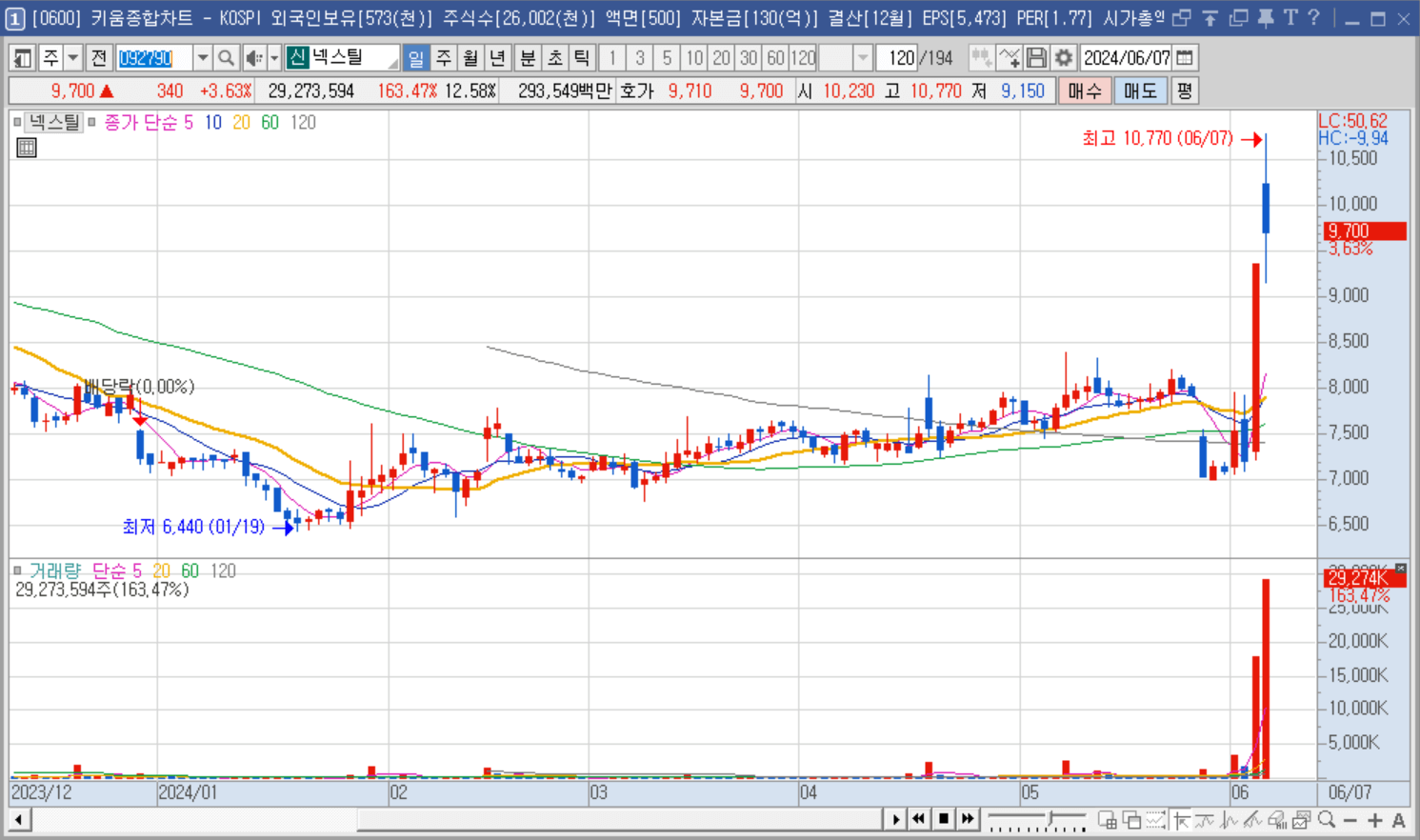Click the magnifier zoom icon at bottom
This screenshot has height=840, width=1420.
(1326, 820)
